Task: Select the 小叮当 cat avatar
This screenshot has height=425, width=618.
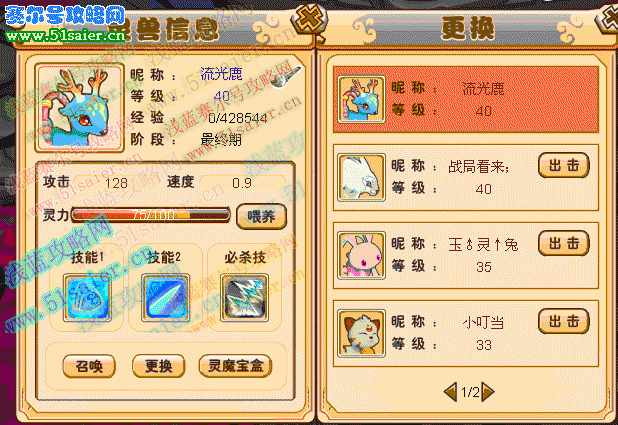Action: (x=361, y=334)
